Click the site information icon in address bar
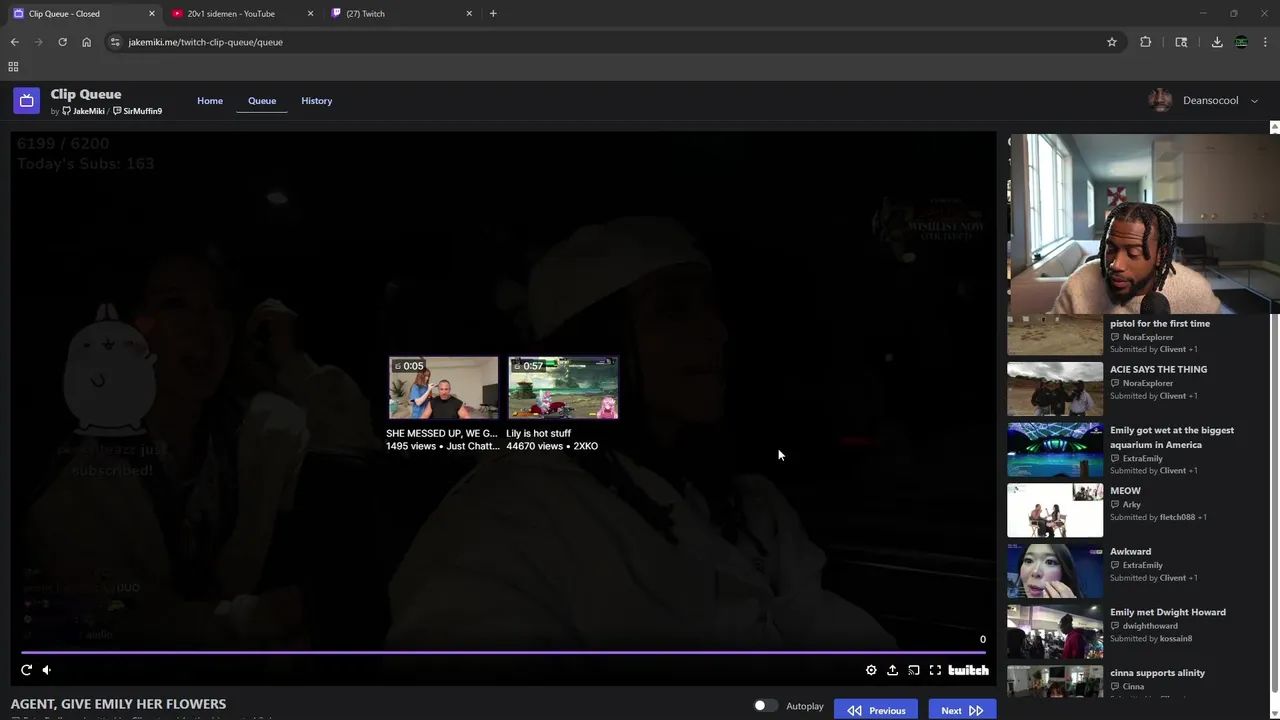 (115, 42)
